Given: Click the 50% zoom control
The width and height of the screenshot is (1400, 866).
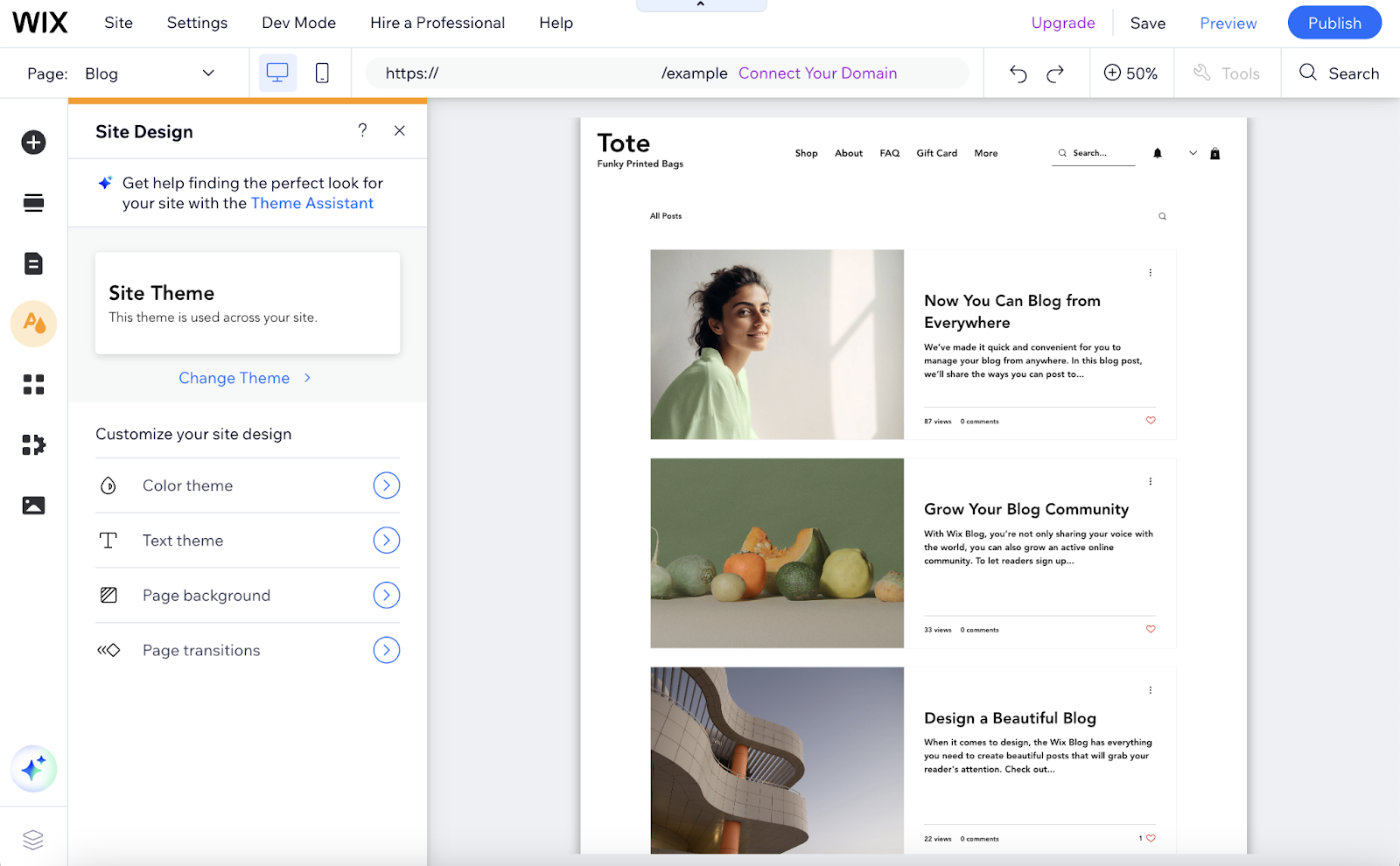Looking at the screenshot, I should pos(1130,73).
